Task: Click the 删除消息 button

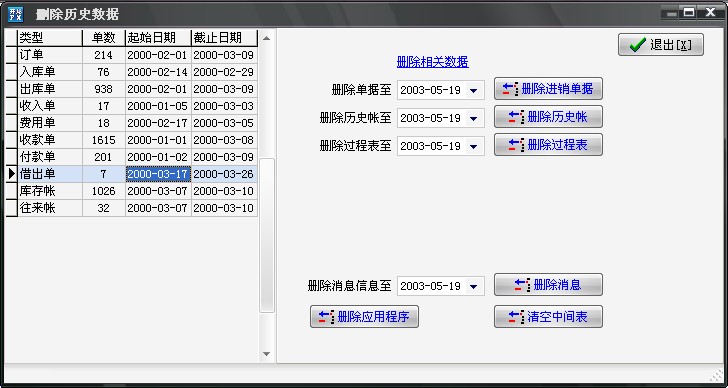Action: [548, 285]
